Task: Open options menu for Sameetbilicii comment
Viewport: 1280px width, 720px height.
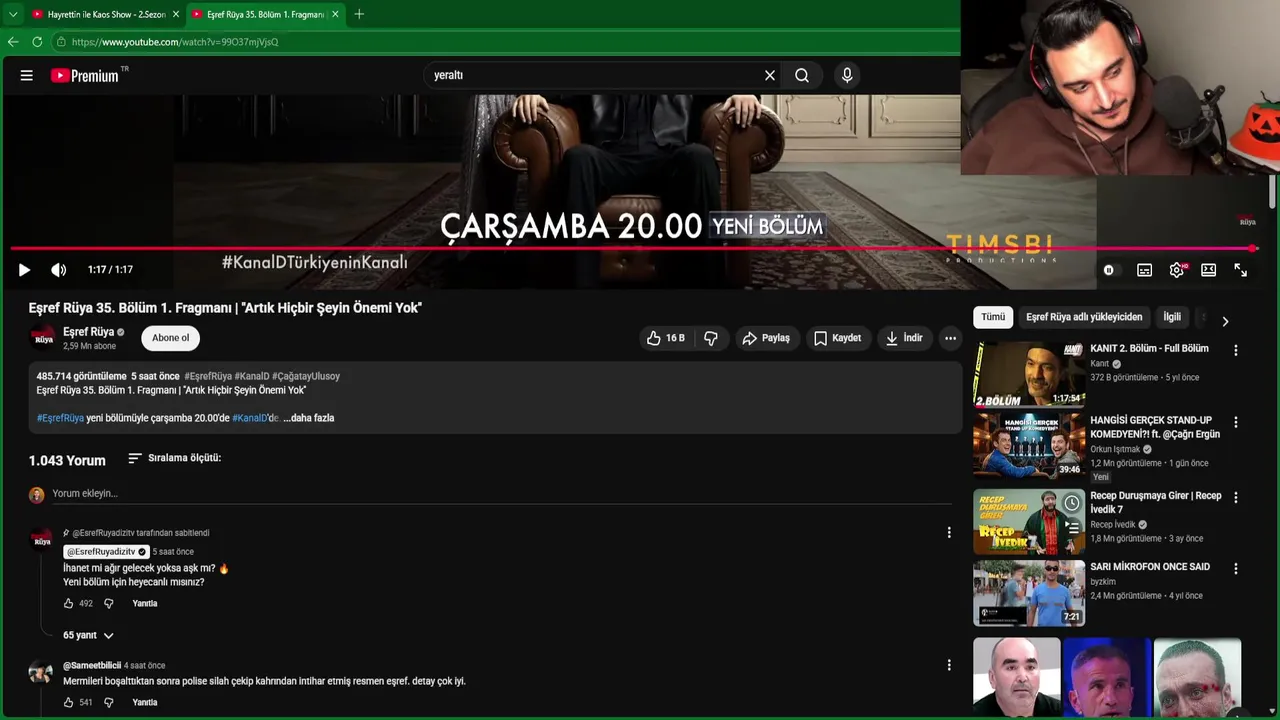Action: 949,666
